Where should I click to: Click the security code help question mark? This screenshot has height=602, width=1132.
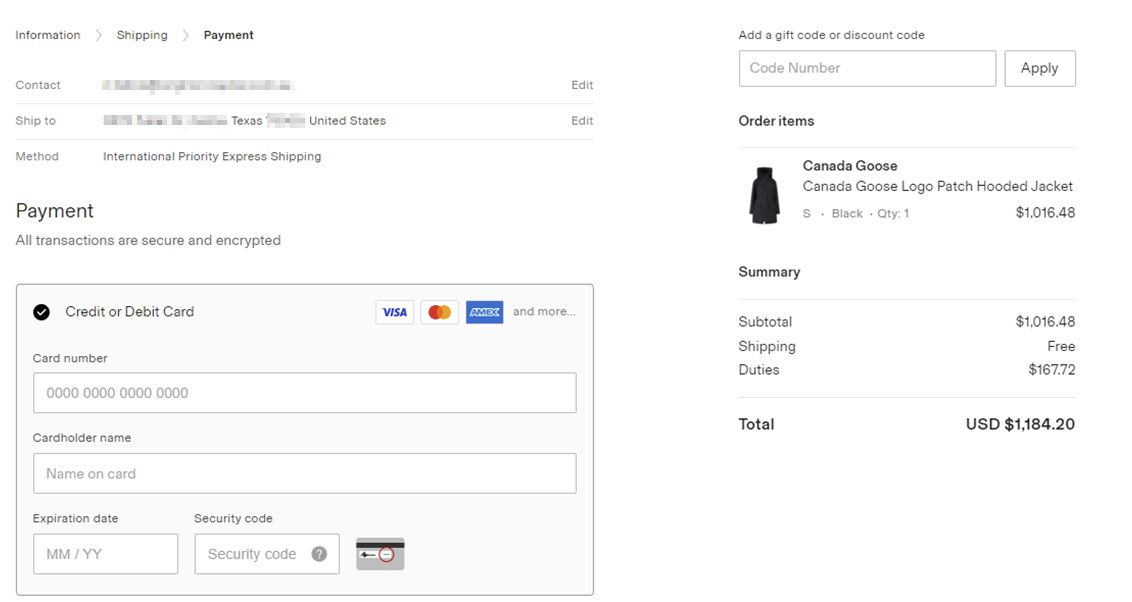pyautogui.click(x=319, y=554)
